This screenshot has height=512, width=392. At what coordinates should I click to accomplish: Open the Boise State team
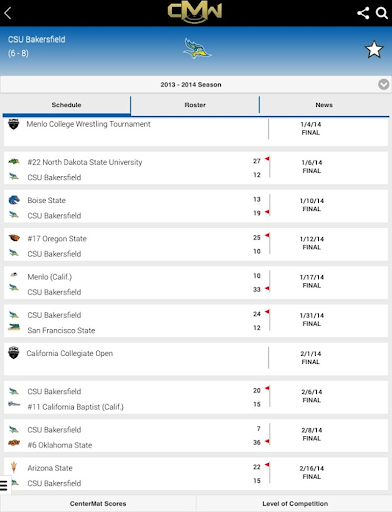coord(46,200)
